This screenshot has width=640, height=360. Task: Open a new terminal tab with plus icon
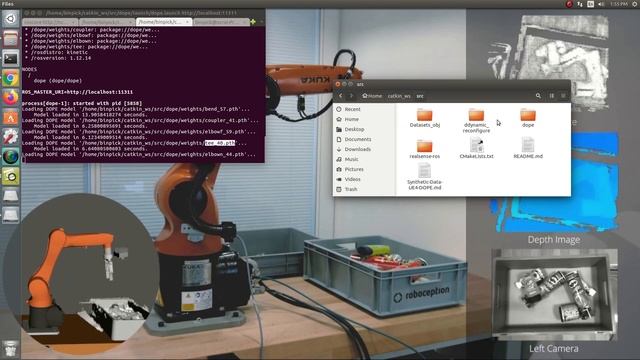pos(253,22)
